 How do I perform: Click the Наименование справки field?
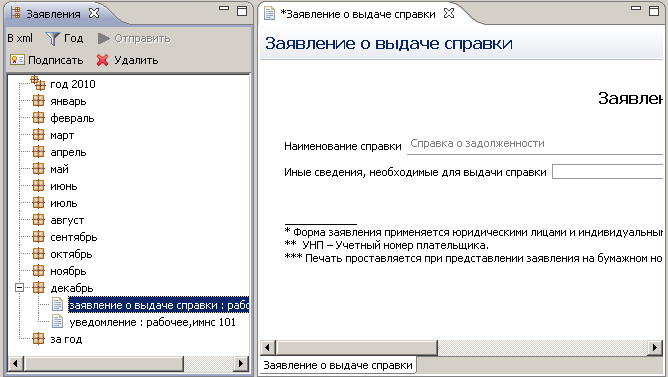535,145
